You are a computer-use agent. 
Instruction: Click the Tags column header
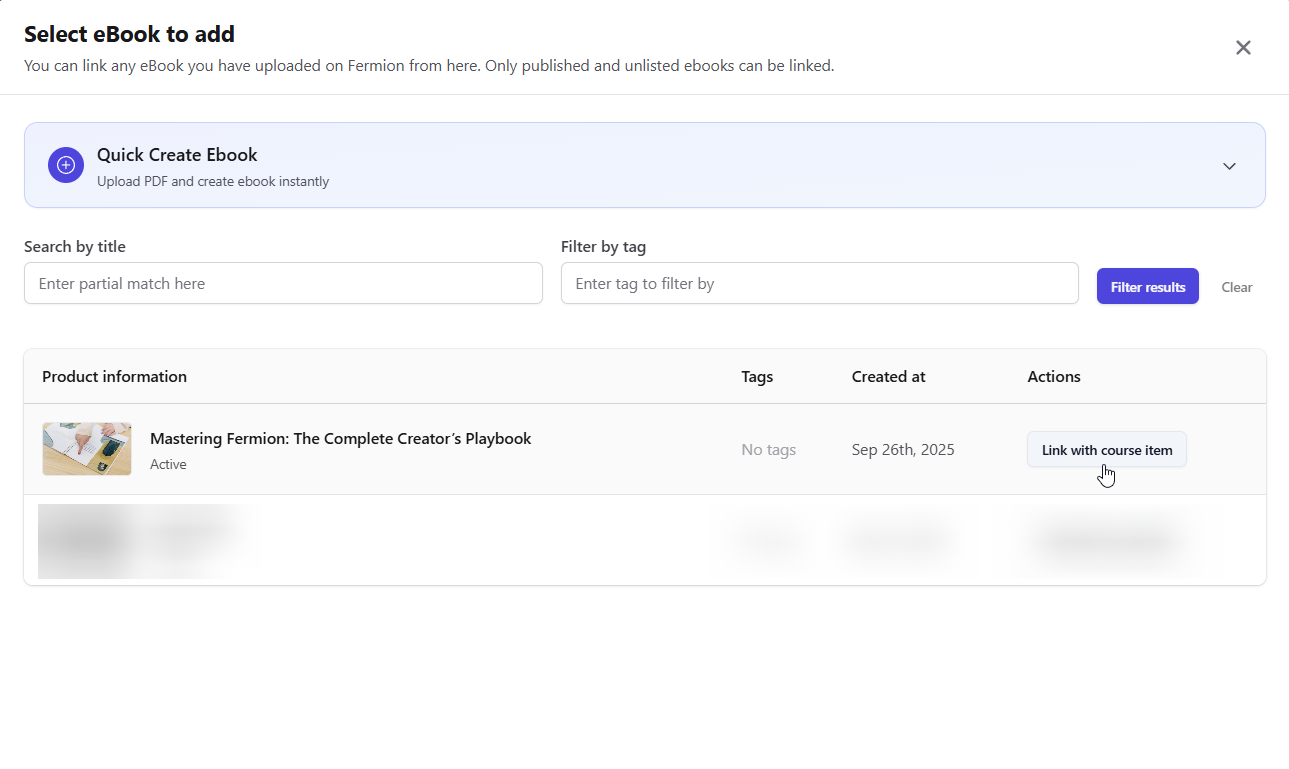(757, 377)
